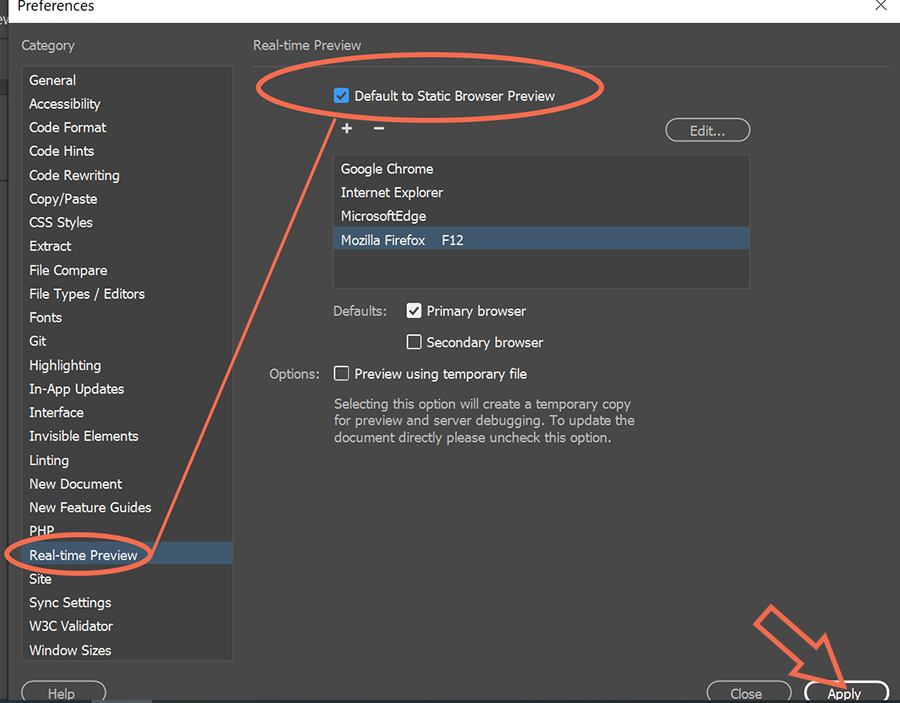Select MicrosoftEdge in the browser list
900x703 pixels.
[x=384, y=216]
